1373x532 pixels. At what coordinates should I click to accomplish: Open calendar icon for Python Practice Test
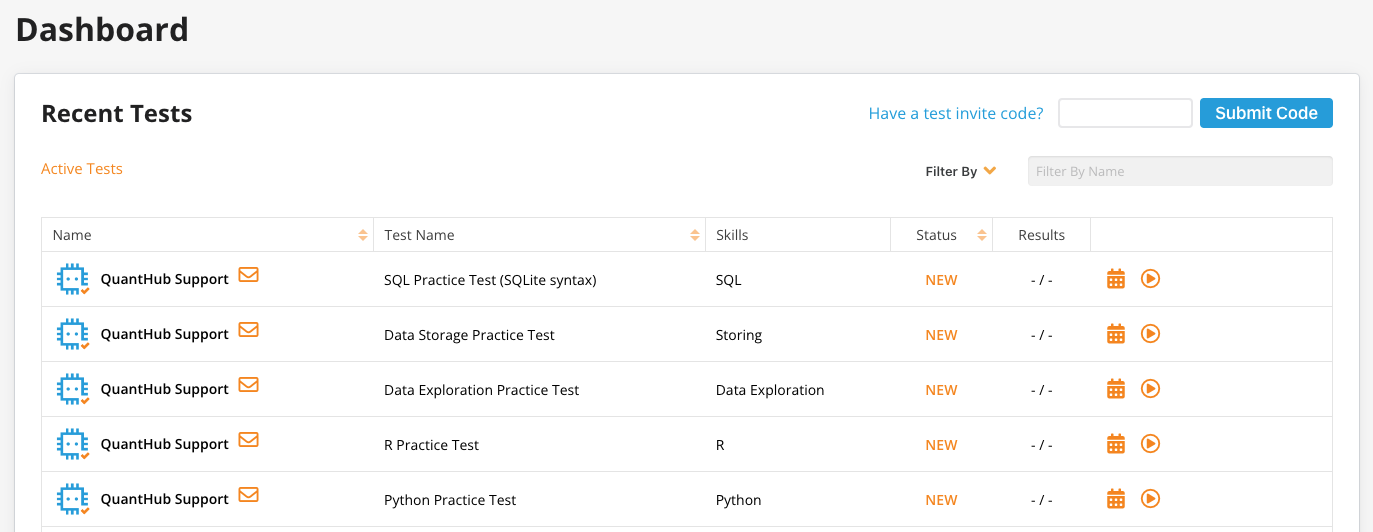1116,499
